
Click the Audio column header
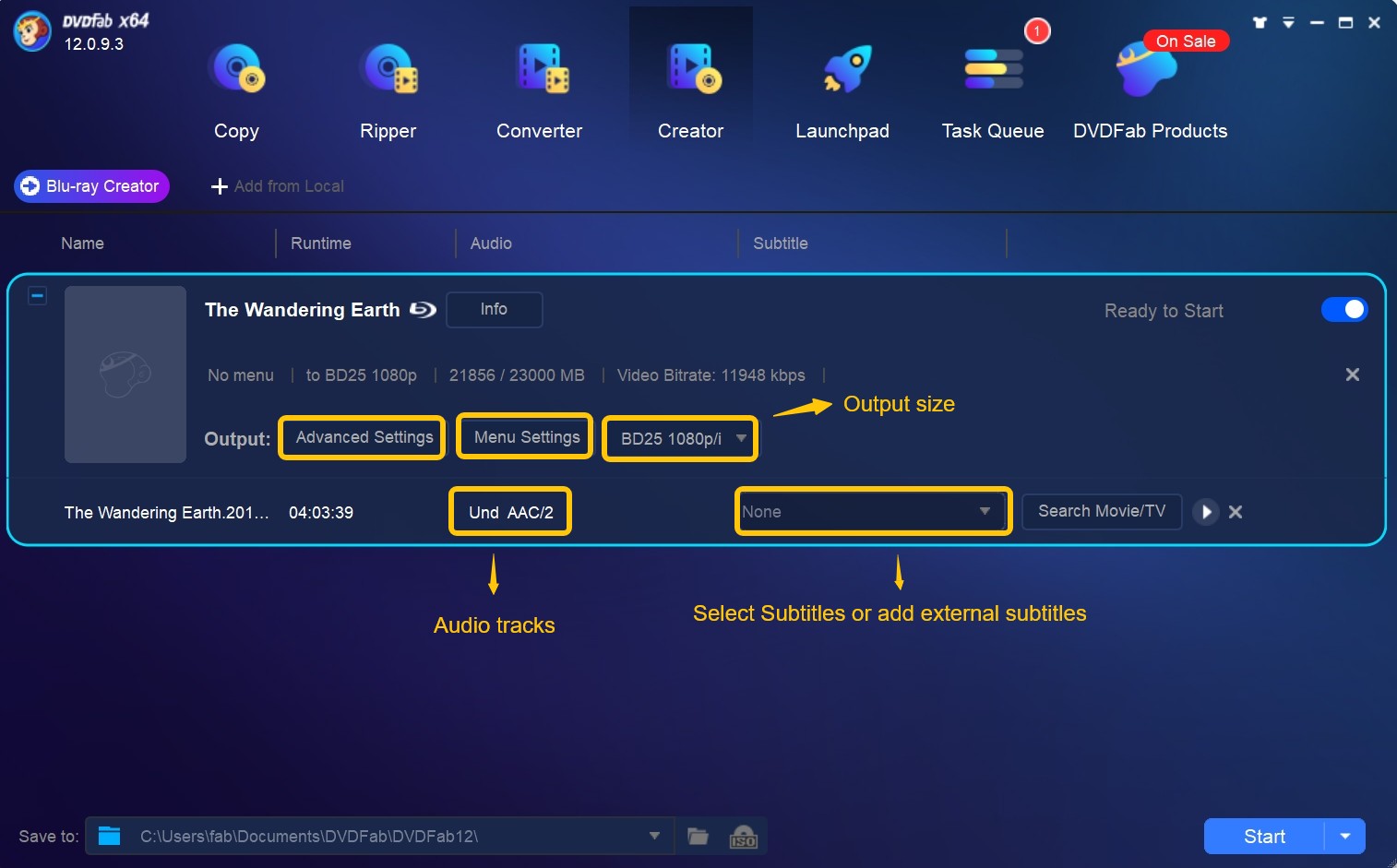coord(491,244)
